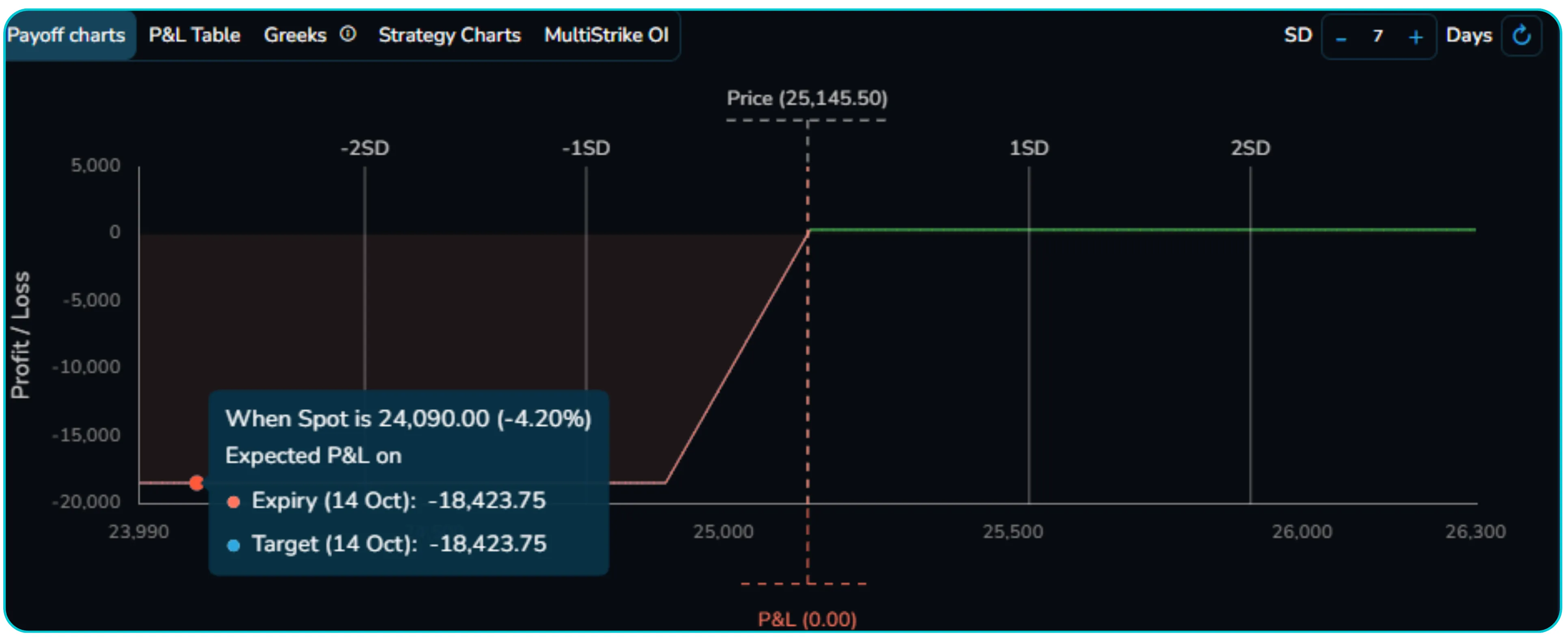Click the SD days value field

pos(1378,37)
